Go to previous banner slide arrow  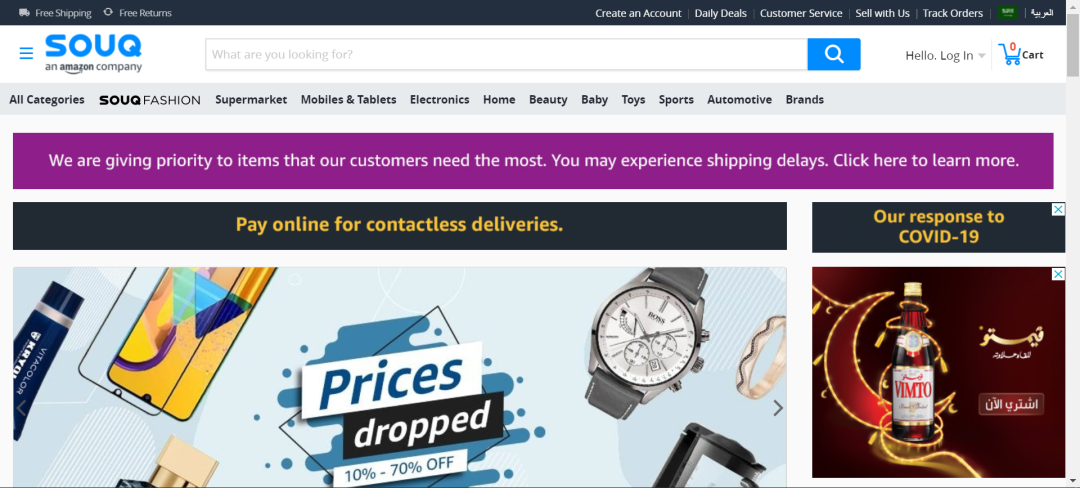21,408
